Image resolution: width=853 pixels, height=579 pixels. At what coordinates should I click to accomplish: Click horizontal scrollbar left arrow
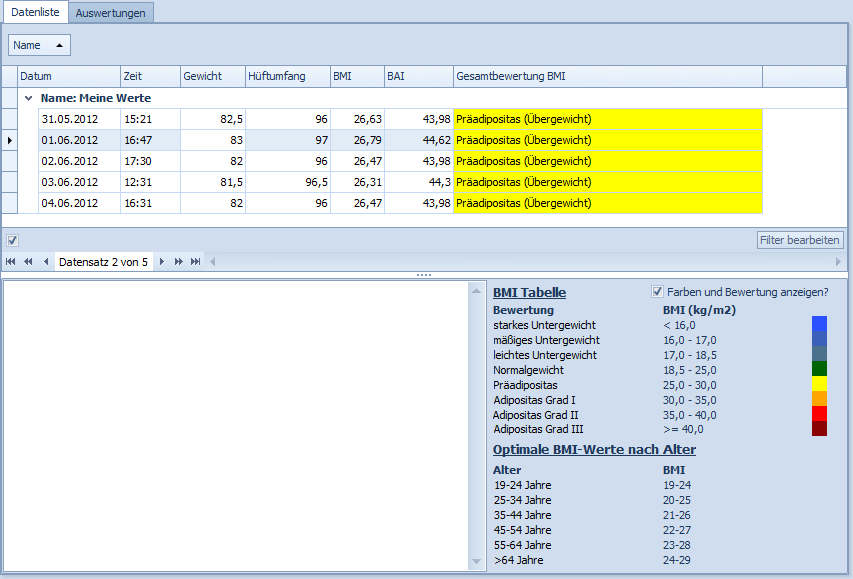213,262
